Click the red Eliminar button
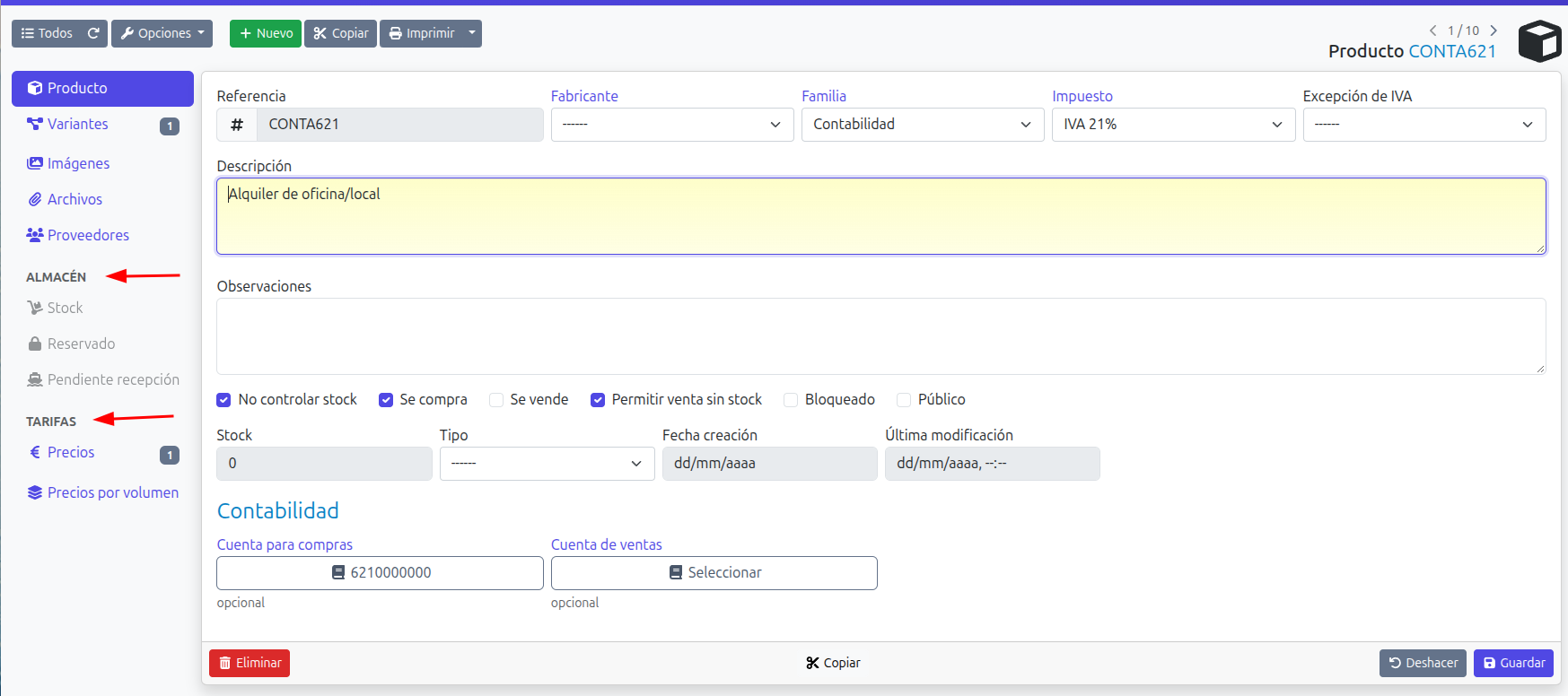Screen dimensions: 1568x696 pos(250,663)
